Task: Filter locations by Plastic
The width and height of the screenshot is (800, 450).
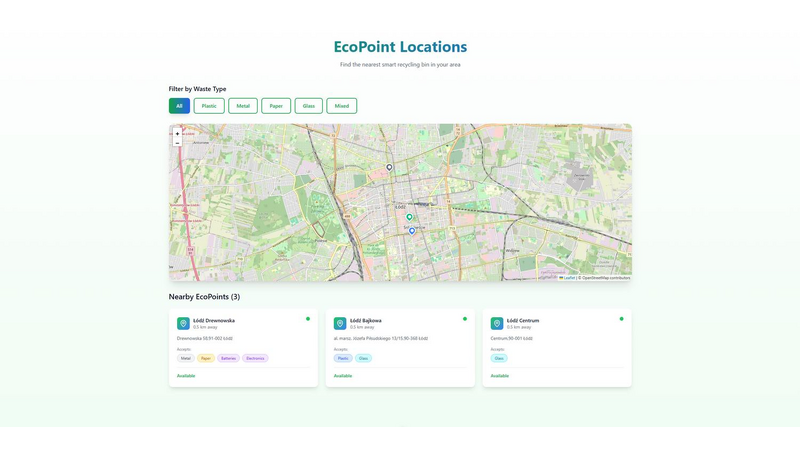Action: (209, 106)
